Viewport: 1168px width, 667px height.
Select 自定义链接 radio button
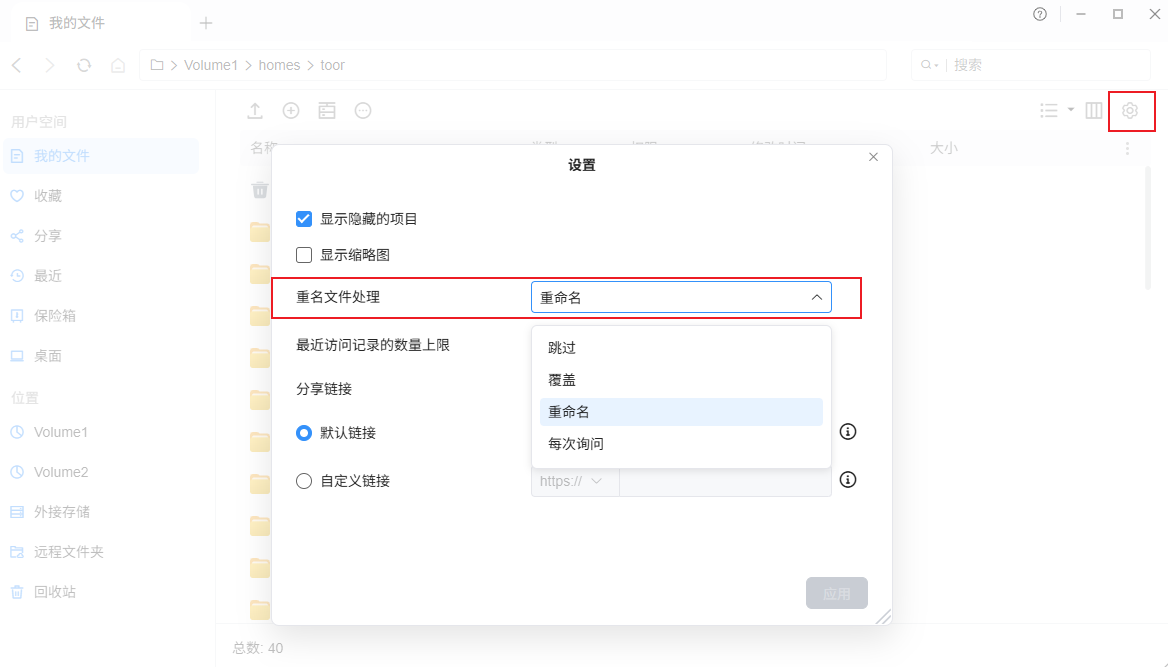click(x=304, y=481)
